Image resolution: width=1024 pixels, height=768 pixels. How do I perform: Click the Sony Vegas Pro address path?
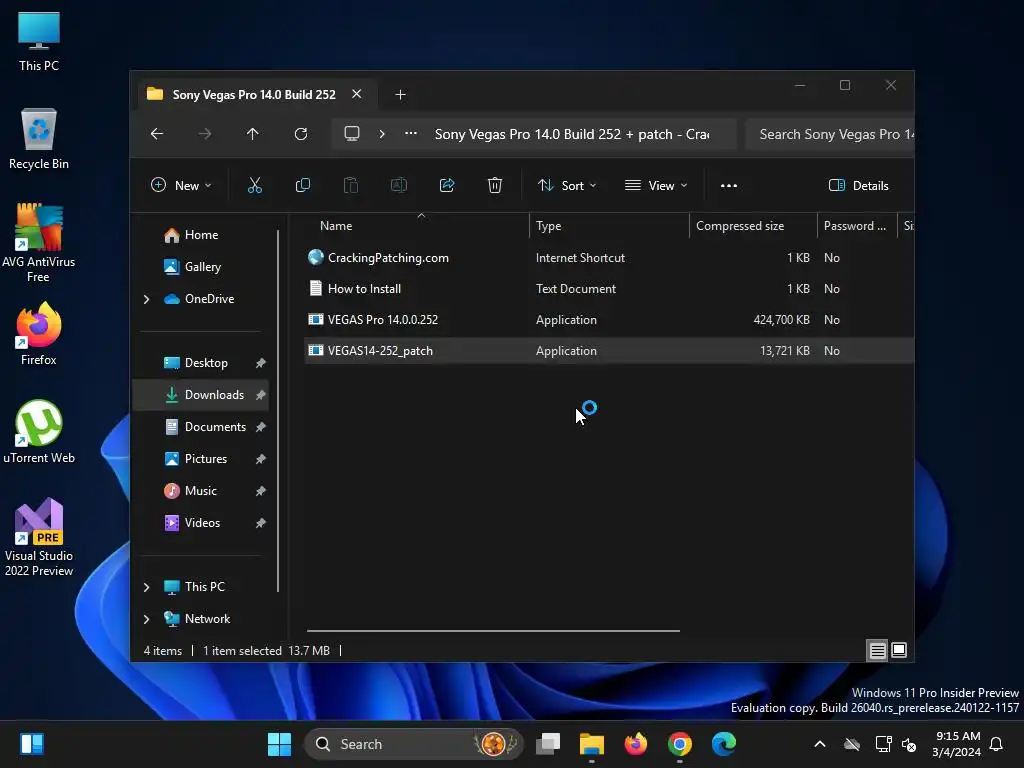[572, 134]
